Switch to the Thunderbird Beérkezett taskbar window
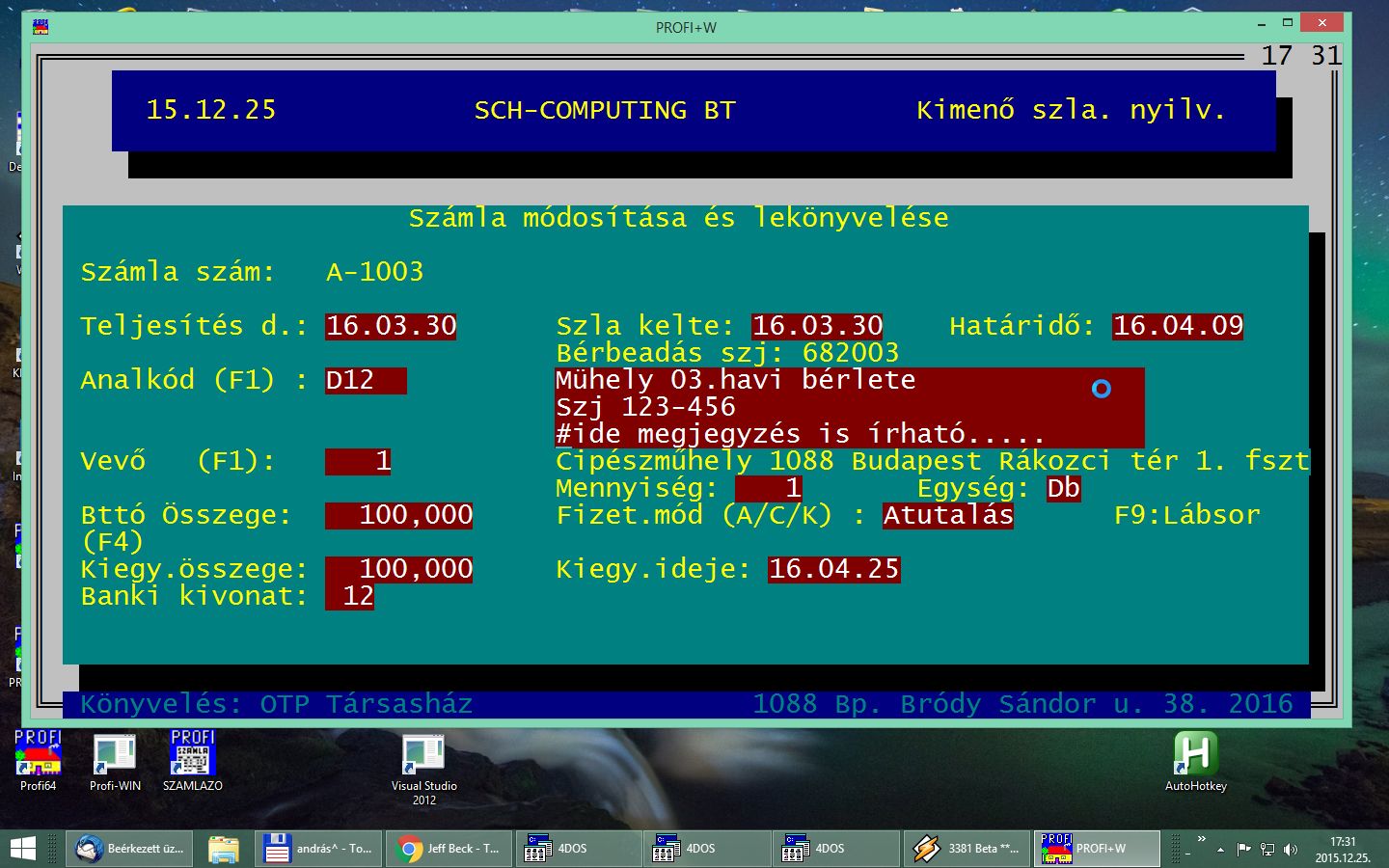Screen dimensions: 1389x868 point(130,849)
